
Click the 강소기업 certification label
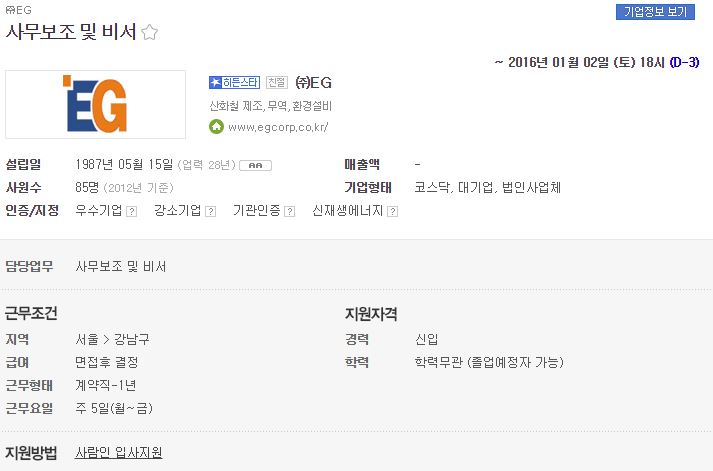pos(178,210)
